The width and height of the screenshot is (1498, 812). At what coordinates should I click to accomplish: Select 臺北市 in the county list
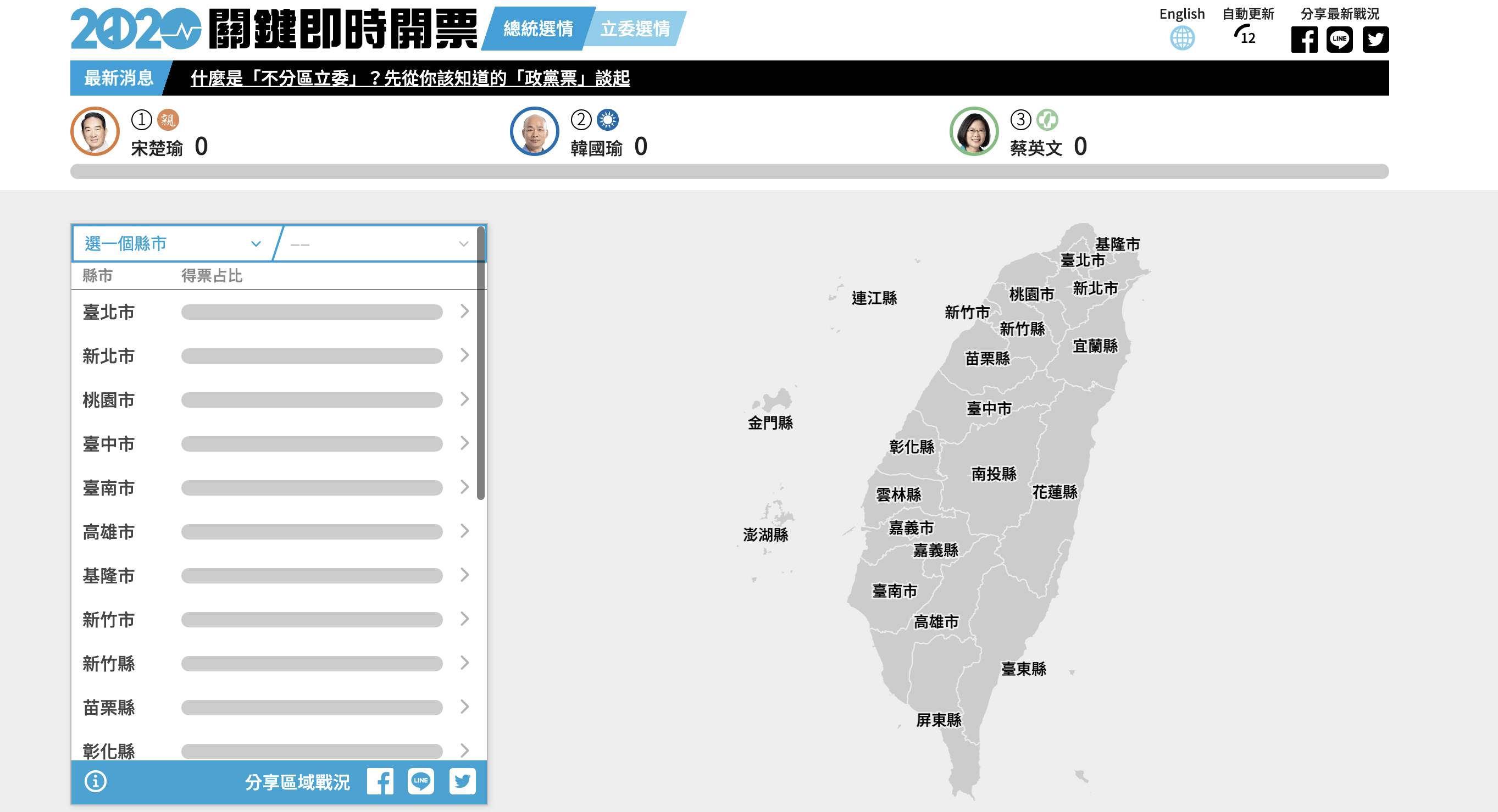pos(109,312)
